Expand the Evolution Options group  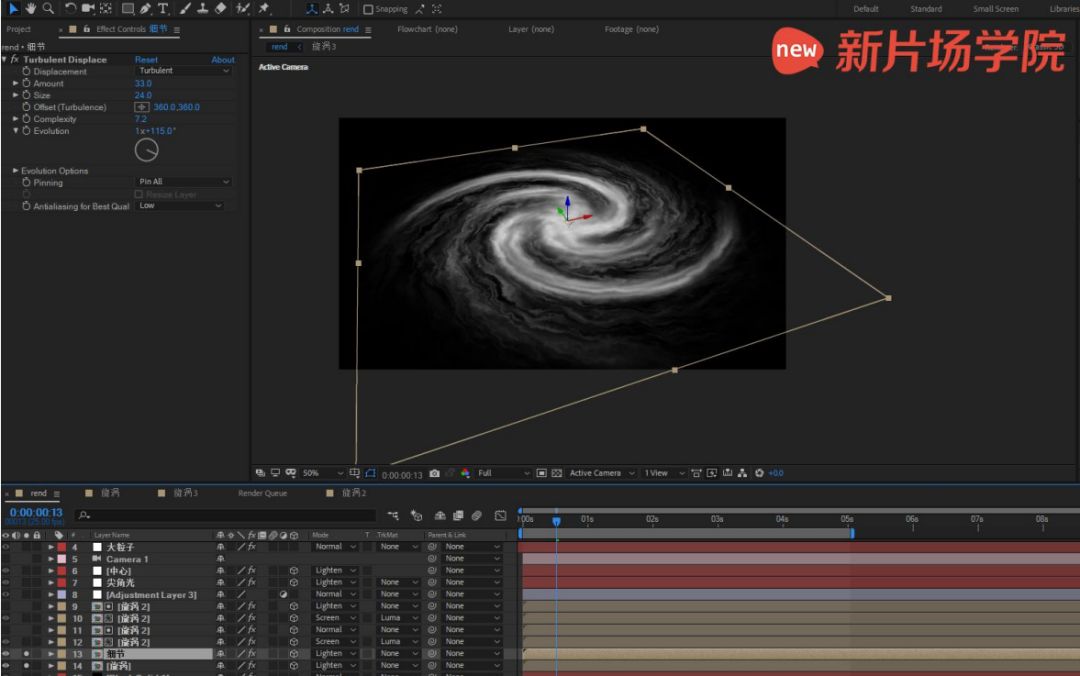[x=16, y=171]
